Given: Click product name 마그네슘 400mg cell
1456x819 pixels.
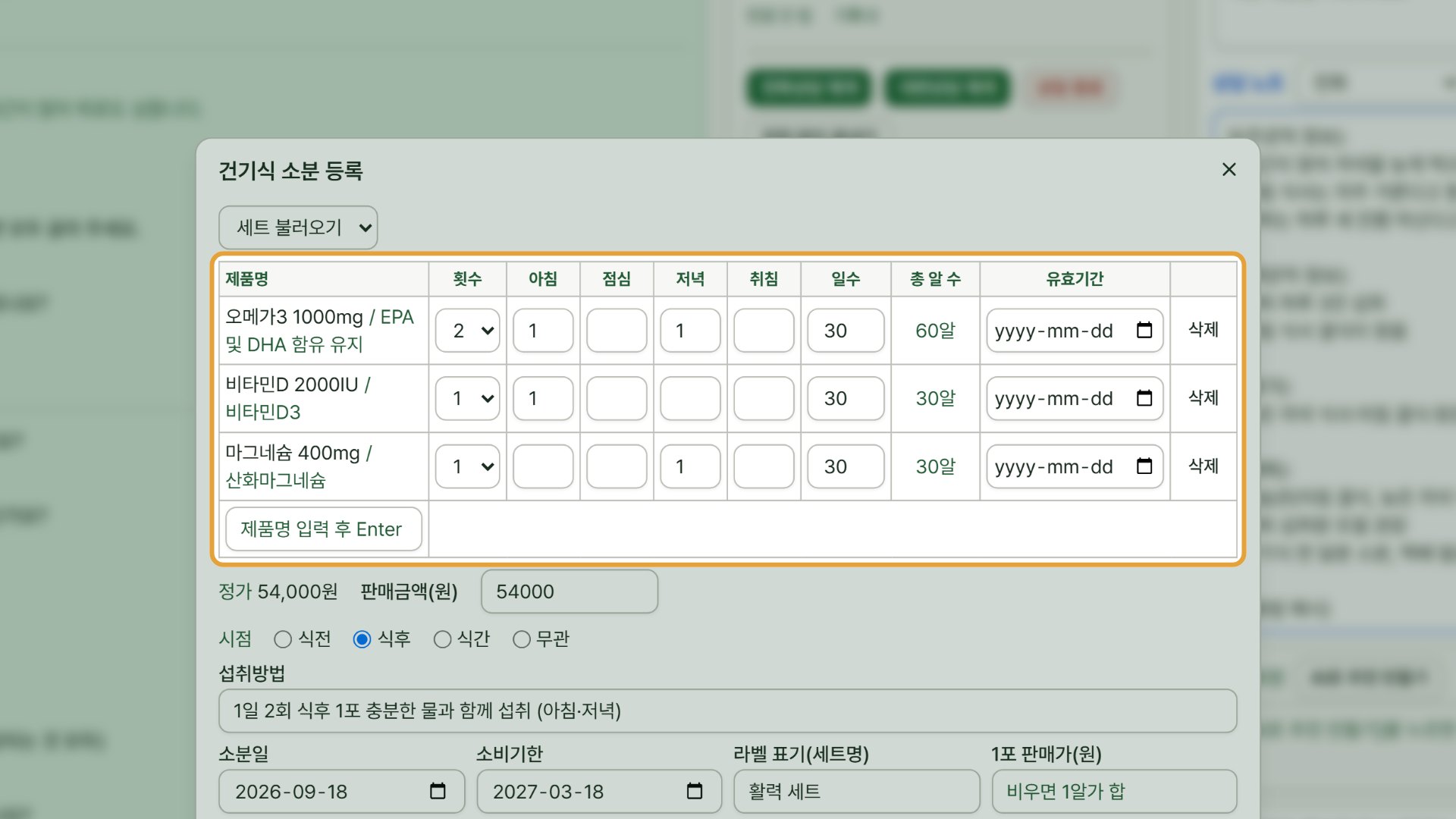Looking at the screenshot, I should pos(324,466).
